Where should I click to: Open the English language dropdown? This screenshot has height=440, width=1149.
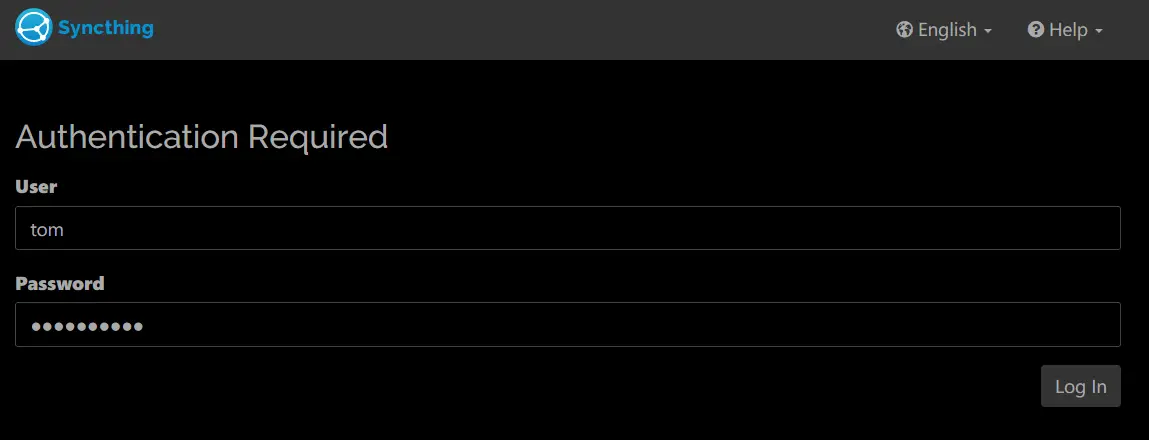(x=944, y=30)
